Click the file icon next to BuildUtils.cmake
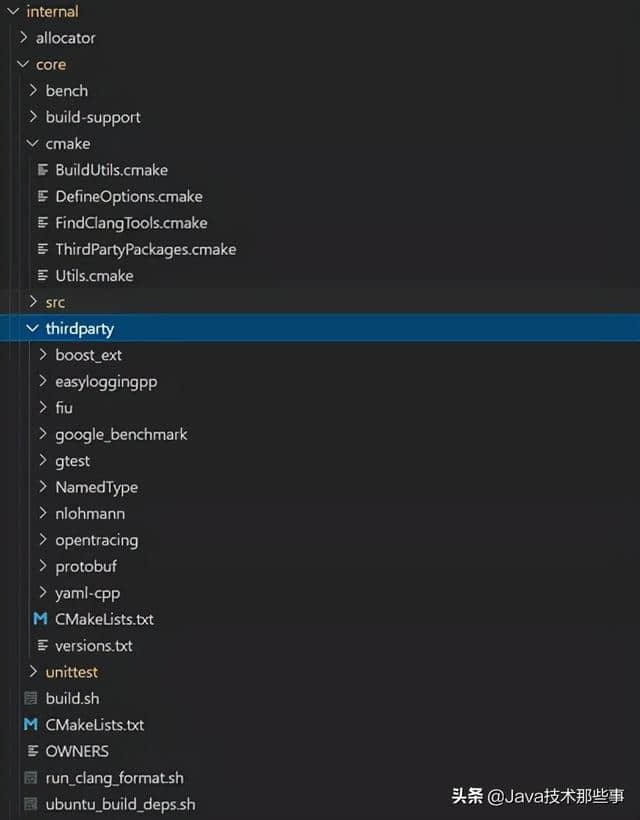The width and height of the screenshot is (640, 820). 43,170
